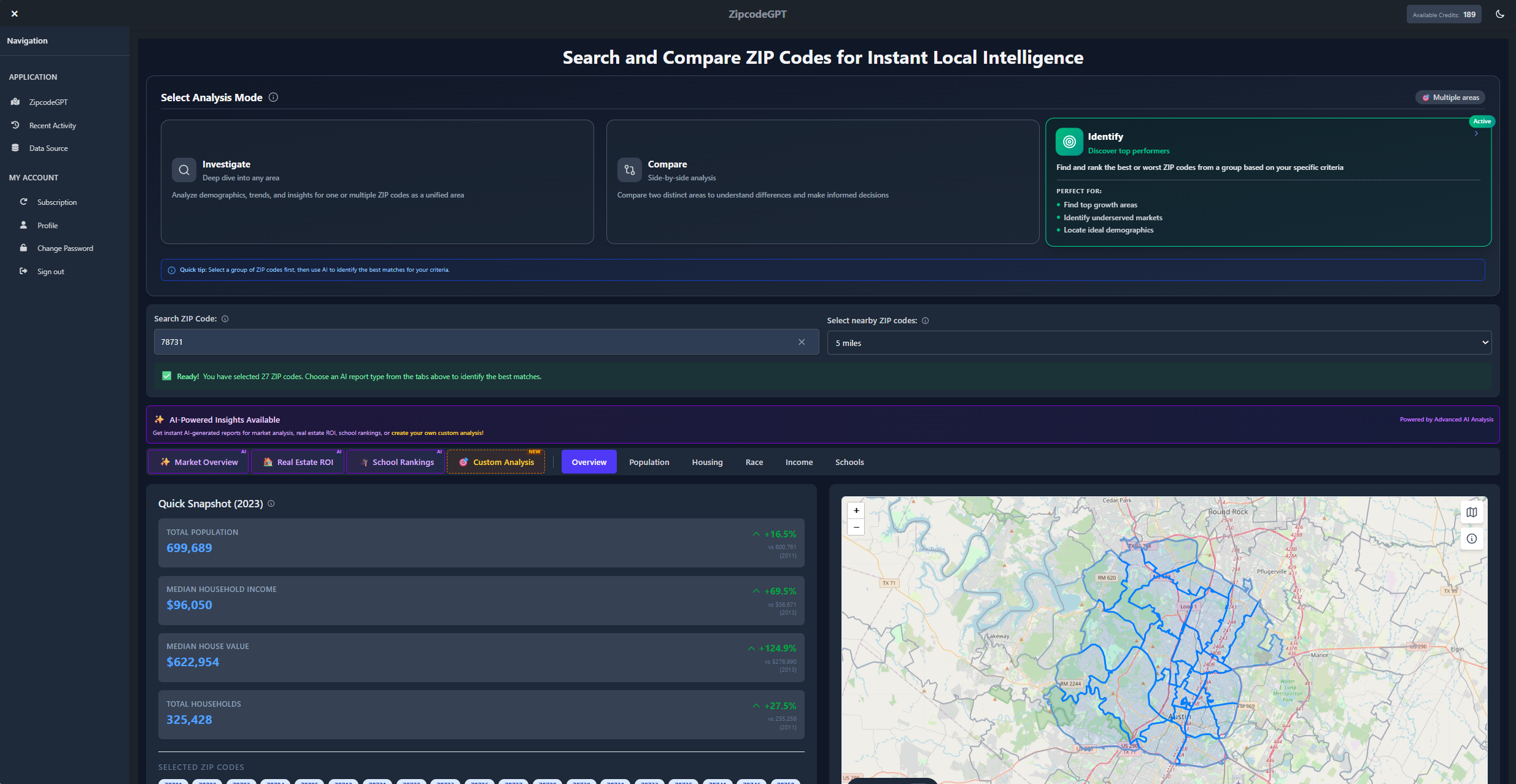This screenshot has height=784, width=1516.
Task: Expand Identify card chevron arrow
Action: [x=1476, y=134]
